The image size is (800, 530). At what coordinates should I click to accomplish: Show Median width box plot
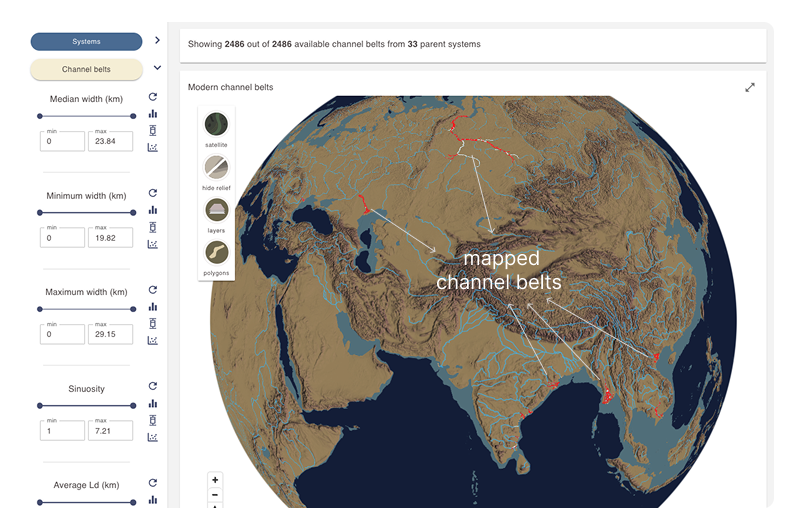point(153,131)
